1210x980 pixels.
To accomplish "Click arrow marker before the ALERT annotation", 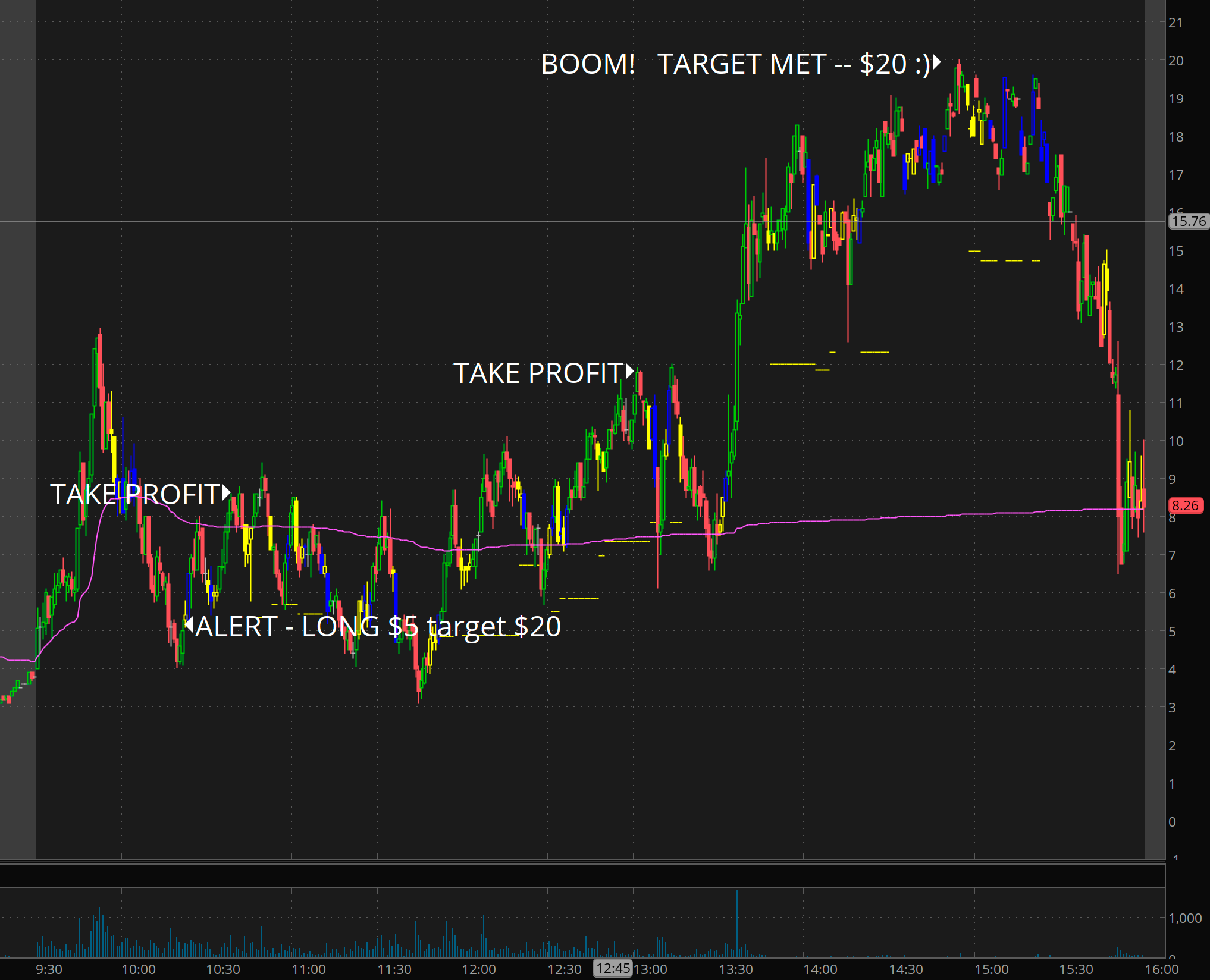I will pos(189,624).
